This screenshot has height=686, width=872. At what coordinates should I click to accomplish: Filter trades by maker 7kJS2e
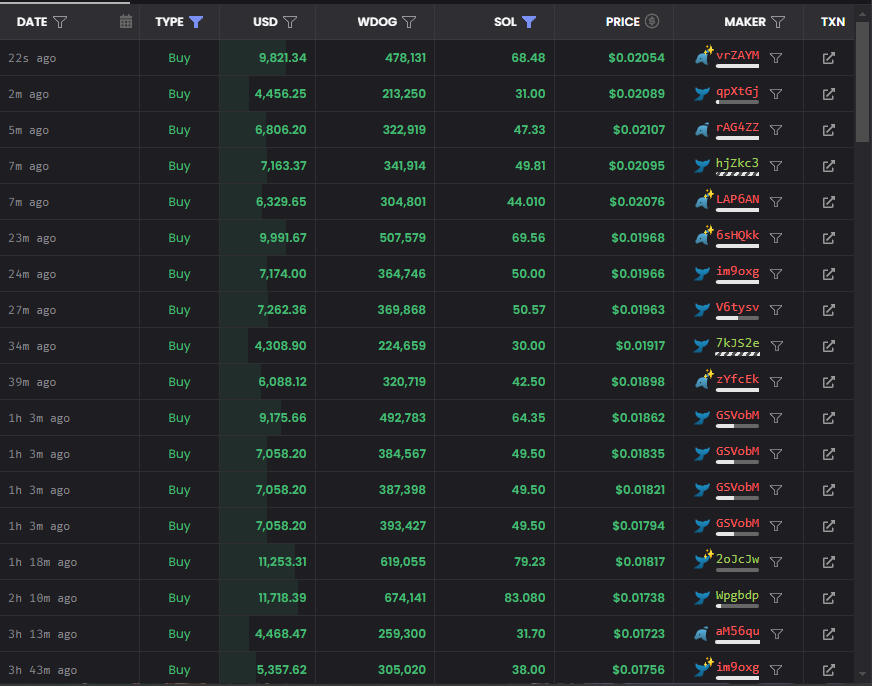777,346
